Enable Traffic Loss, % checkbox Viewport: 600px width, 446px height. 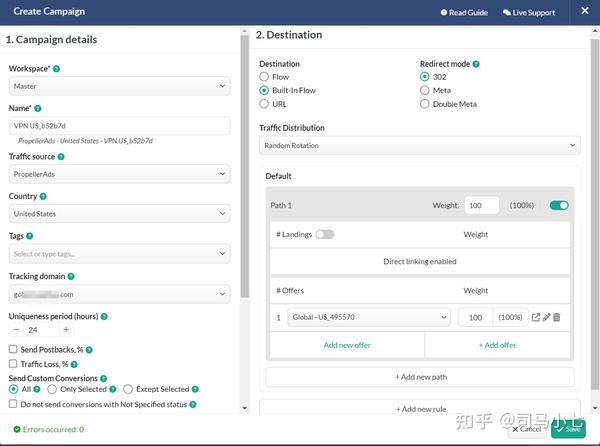coord(13,364)
